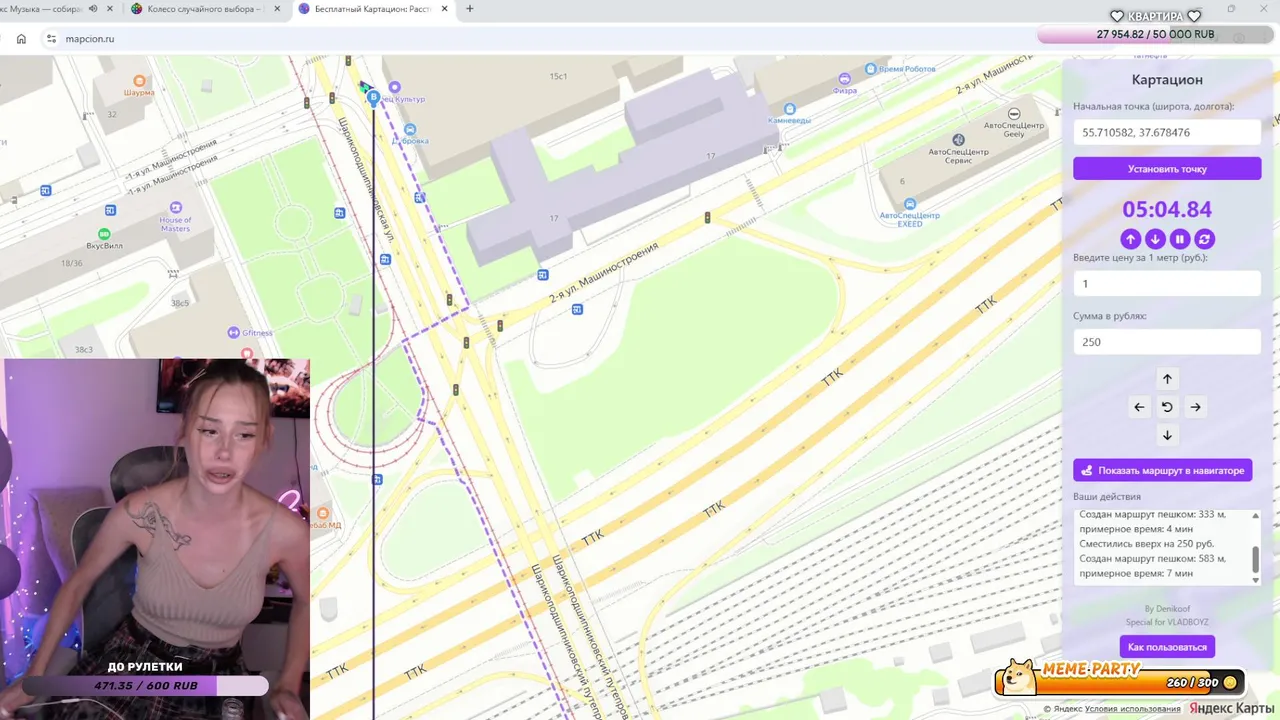Close the Колесо случайного выбора tab
Screen dimensions: 1280x720
tap(278, 9)
